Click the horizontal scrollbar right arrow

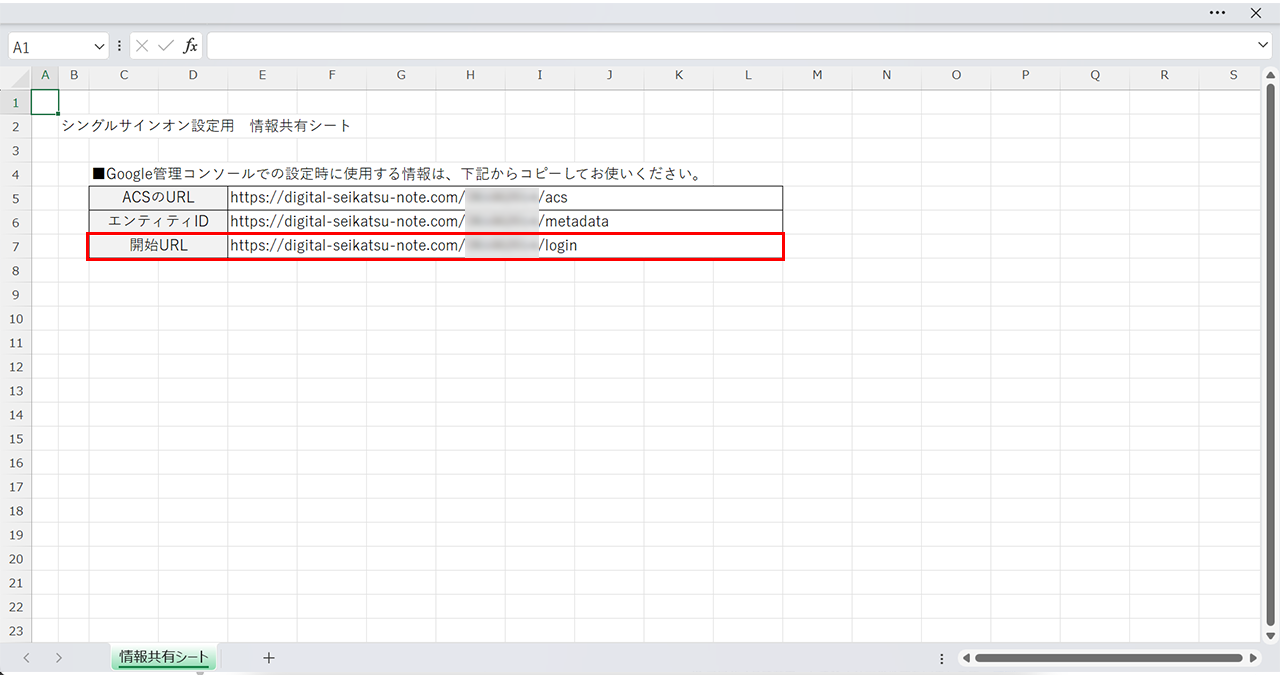1253,658
